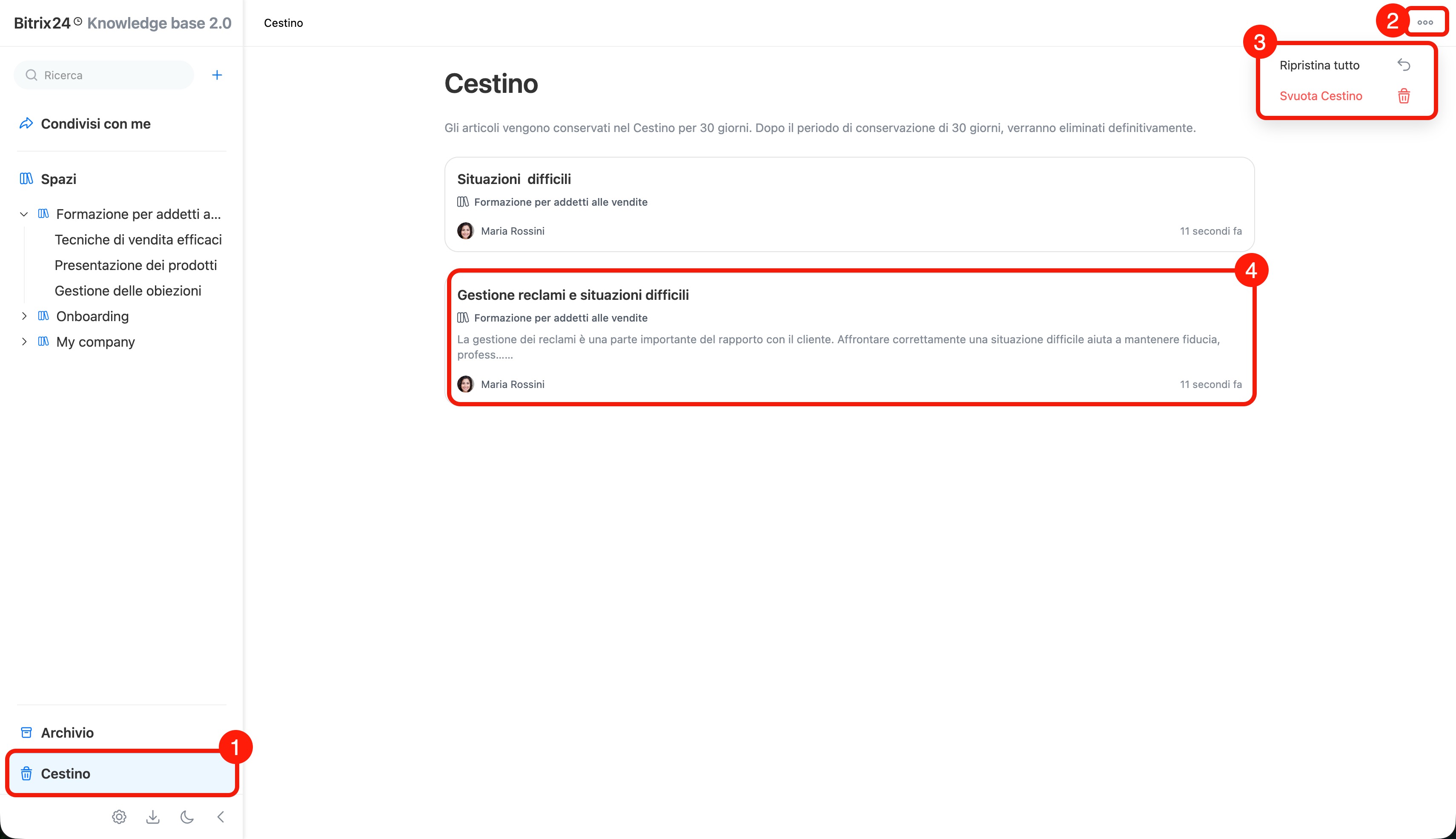This screenshot has height=839, width=1456.
Task: Click the trash icon next to Svuota Cestino
Action: coord(1404,96)
